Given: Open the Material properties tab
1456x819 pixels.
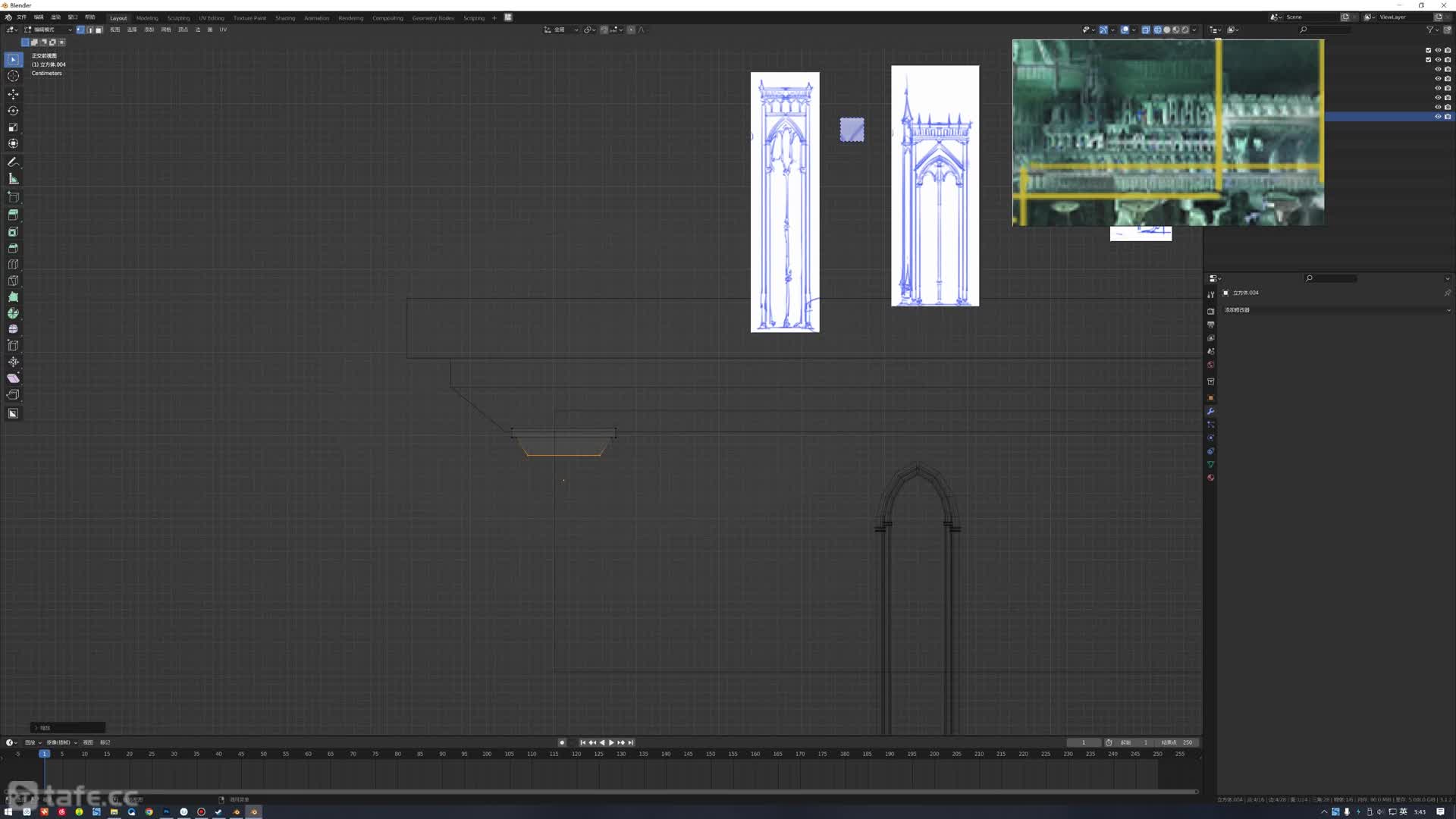Looking at the screenshot, I should coord(1210,478).
